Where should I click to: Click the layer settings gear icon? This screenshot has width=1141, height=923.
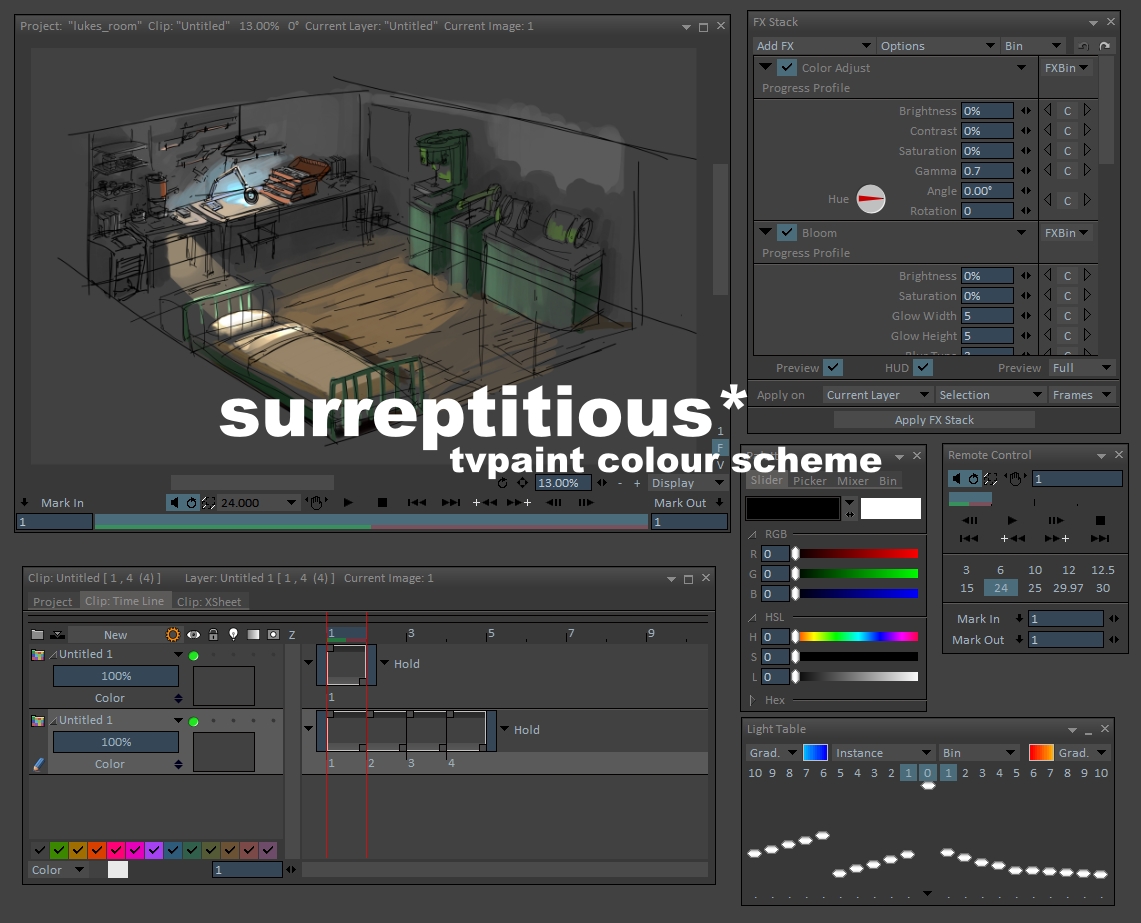(x=172, y=635)
